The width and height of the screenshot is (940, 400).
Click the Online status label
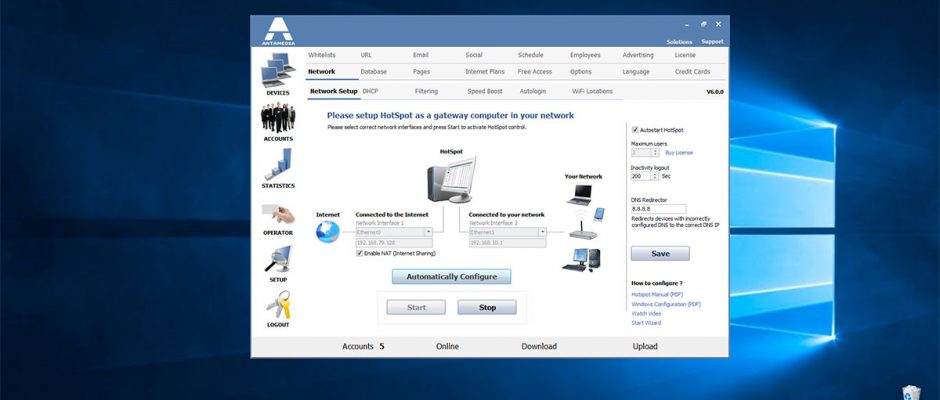point(447,346)
